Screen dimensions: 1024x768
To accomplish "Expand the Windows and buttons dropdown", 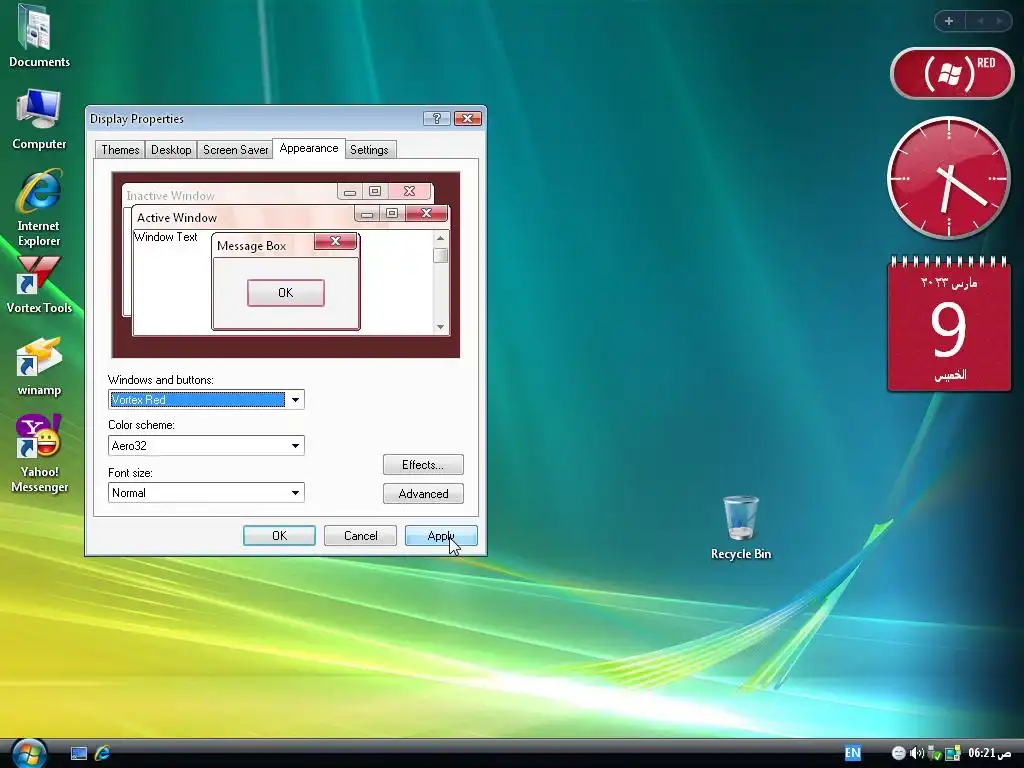I will tap(295, 400).
